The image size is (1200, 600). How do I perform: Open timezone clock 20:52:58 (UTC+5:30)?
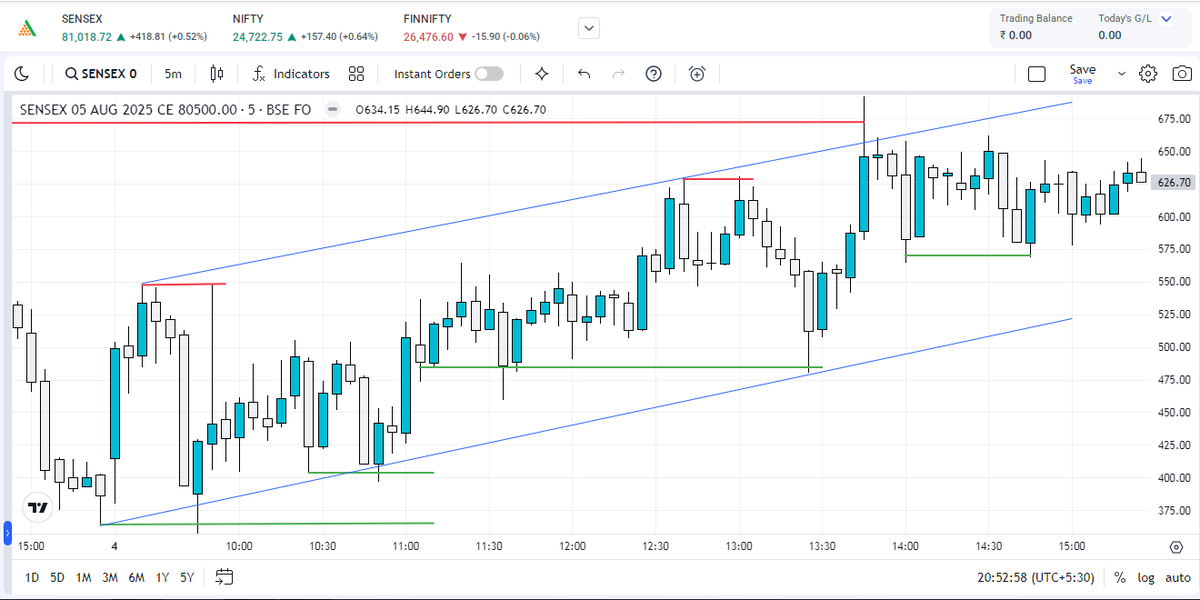[1036, 577]
